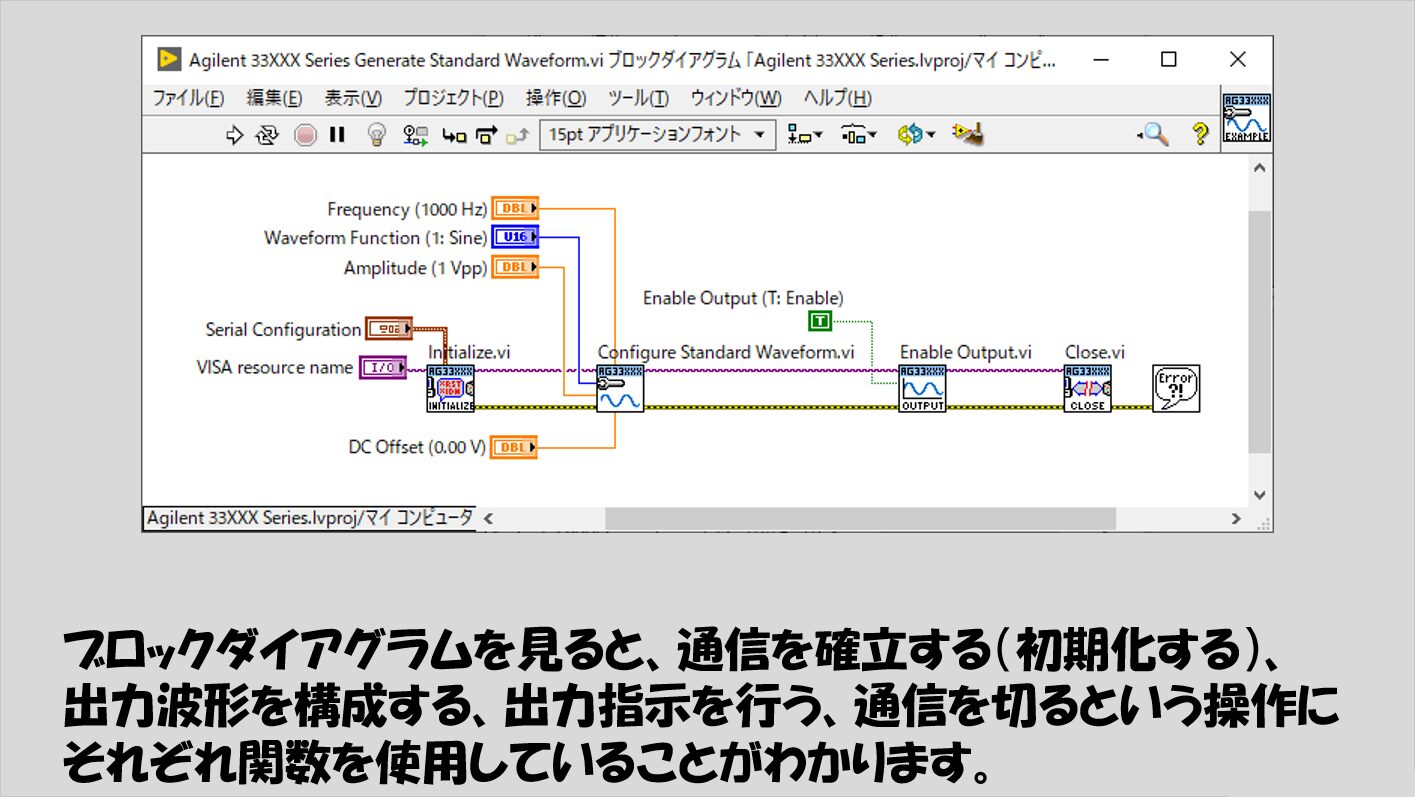
Task: Open Align Objects dropdown
Action: point(805,135)
